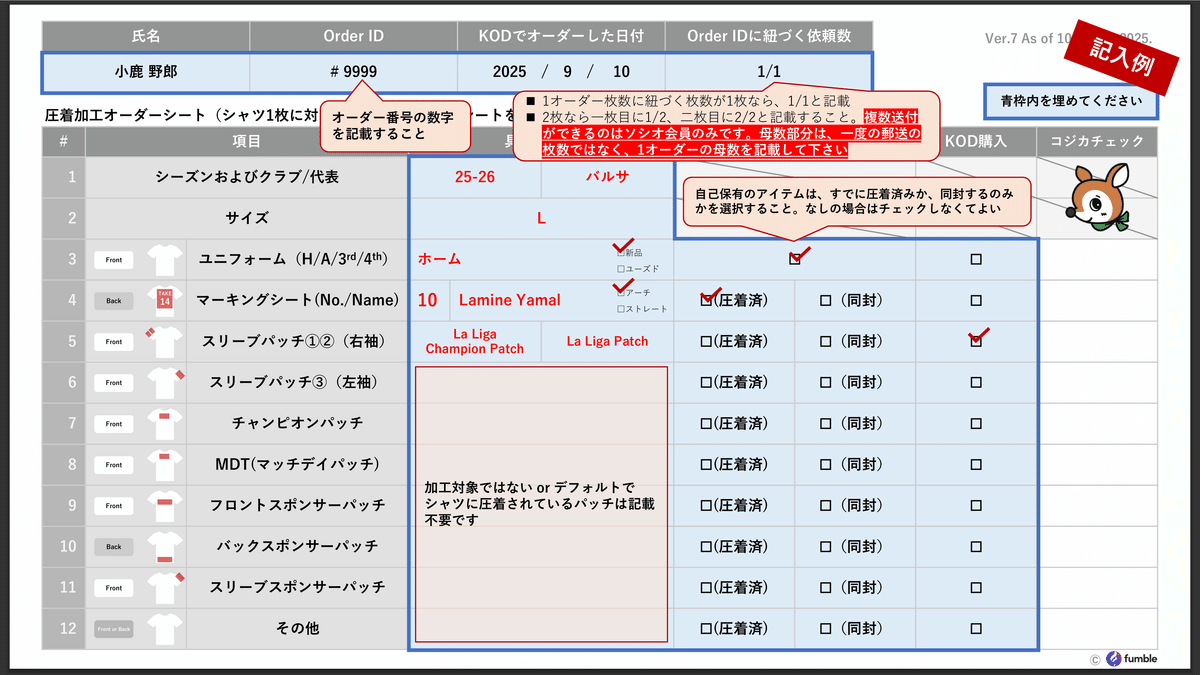
Task: Click the shirt icon for MDT(マッチデイパッチ)
Action: pos(165,465)
